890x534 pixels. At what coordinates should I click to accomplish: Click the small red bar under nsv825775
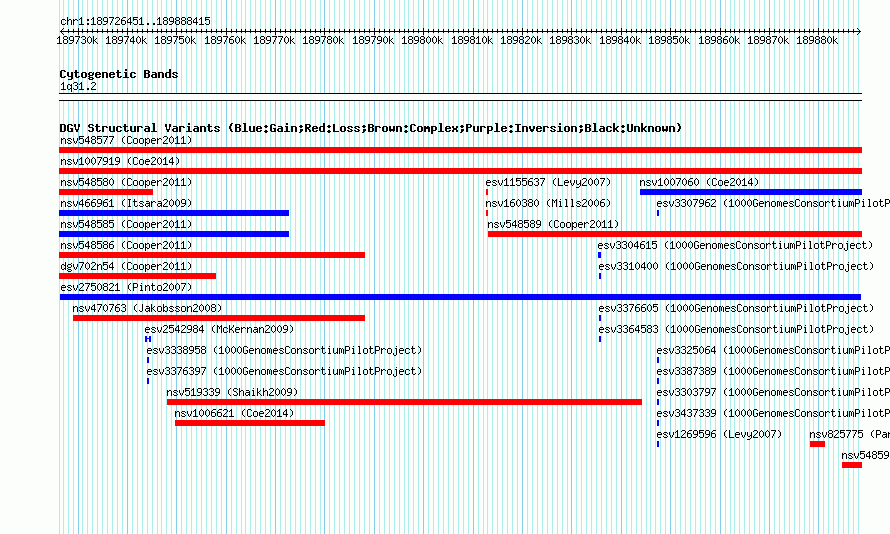pos(817,444)
